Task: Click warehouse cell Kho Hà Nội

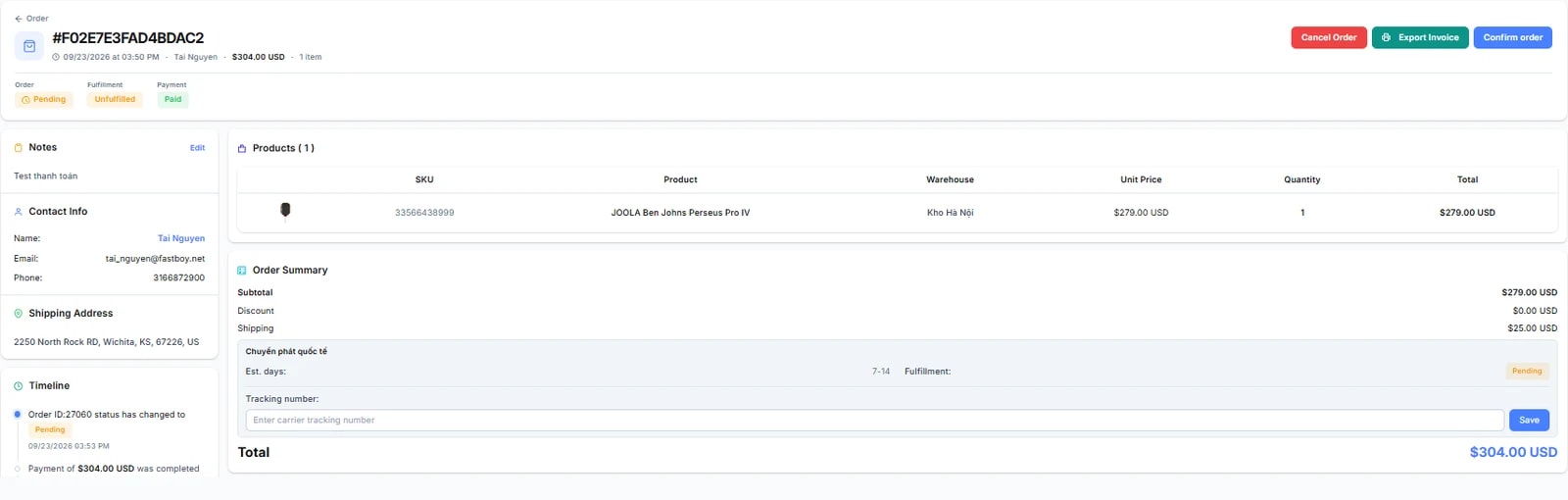Action: [950, 213]
